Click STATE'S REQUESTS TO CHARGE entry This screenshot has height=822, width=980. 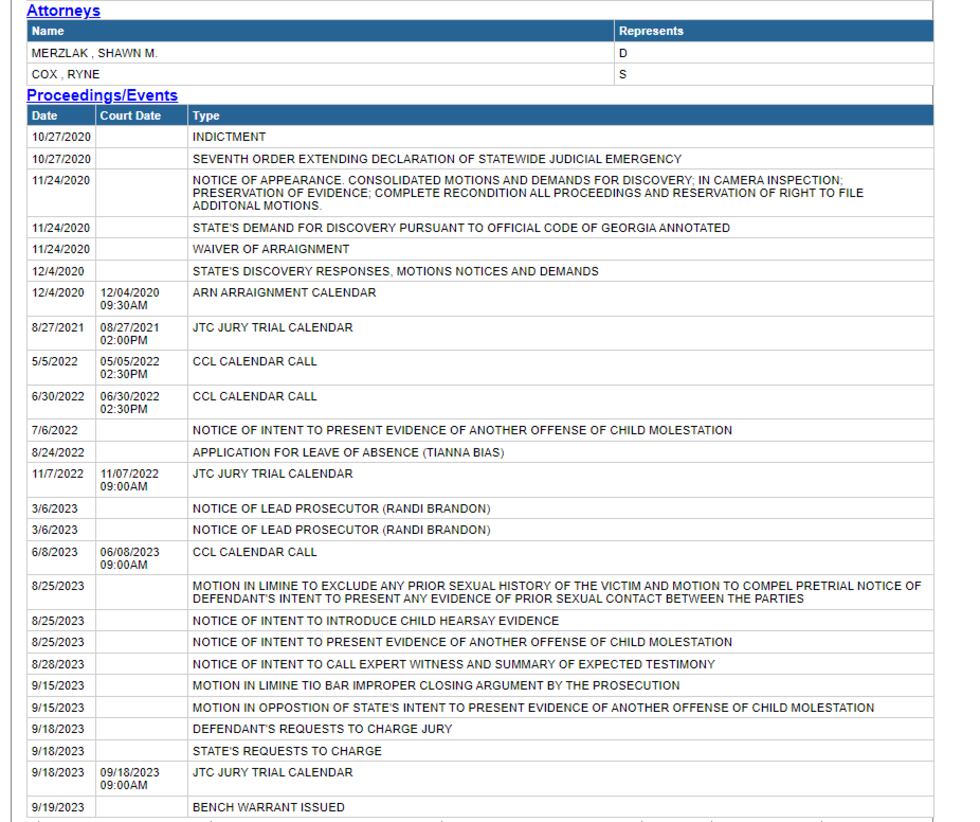287,751
